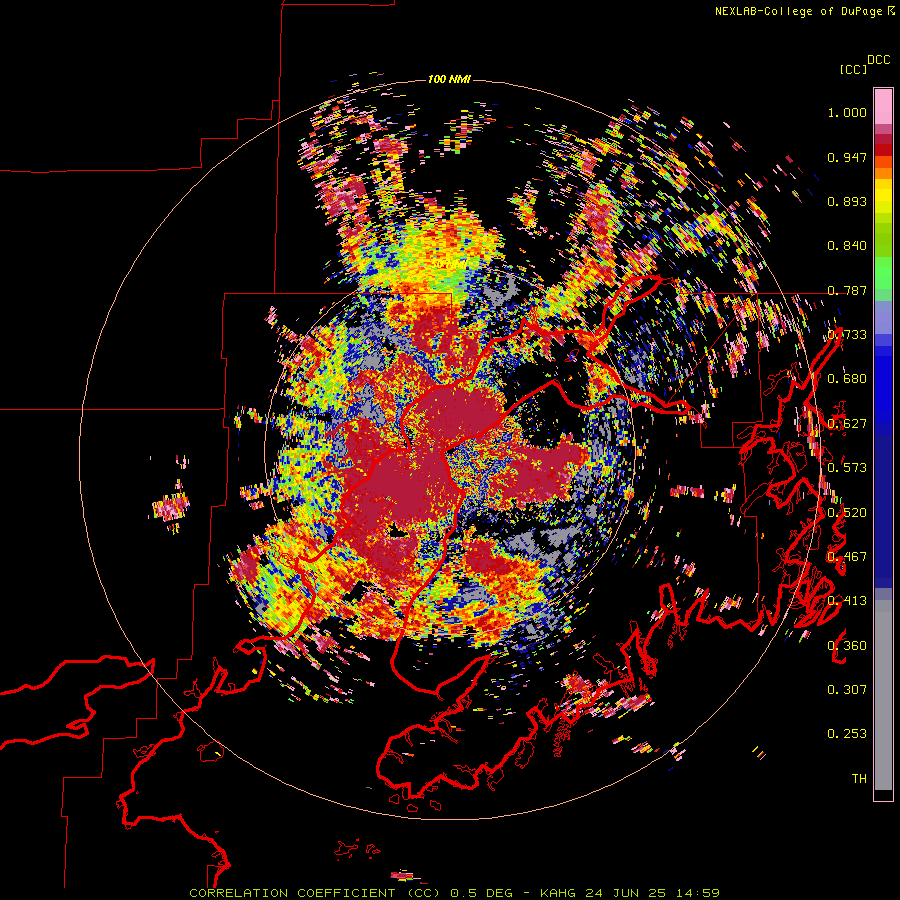The image size is (900, 900).
Task: Click the 0.947 color scale label
Action: [x=847, y=157]
